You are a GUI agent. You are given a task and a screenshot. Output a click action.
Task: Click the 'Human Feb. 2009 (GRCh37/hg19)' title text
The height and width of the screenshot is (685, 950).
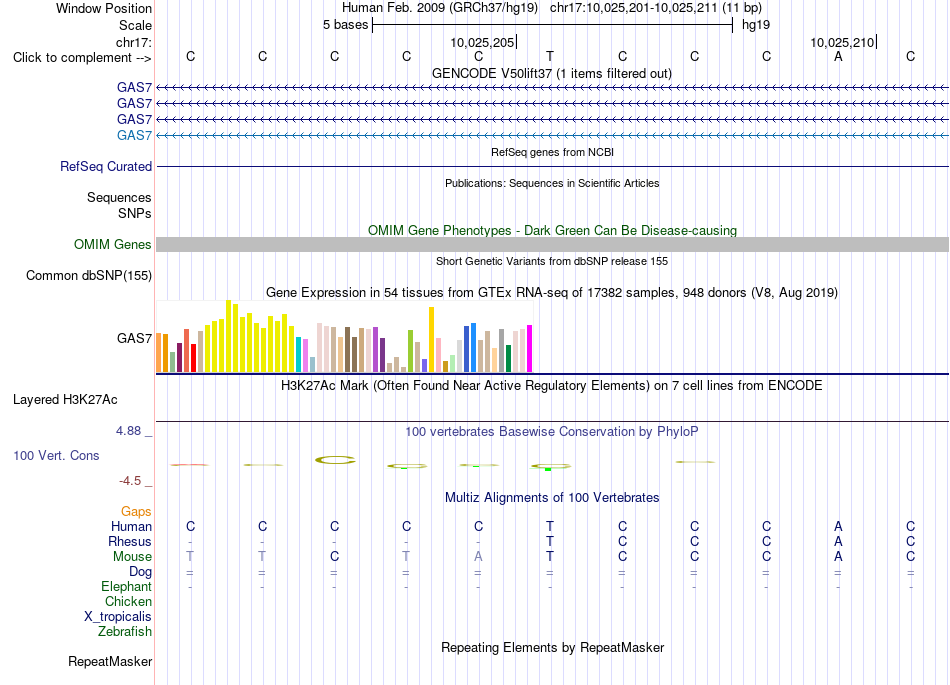coord(440,8)
